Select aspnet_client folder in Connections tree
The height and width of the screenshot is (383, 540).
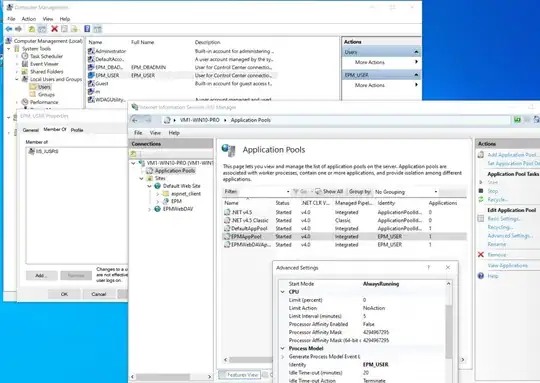(182, 194)
